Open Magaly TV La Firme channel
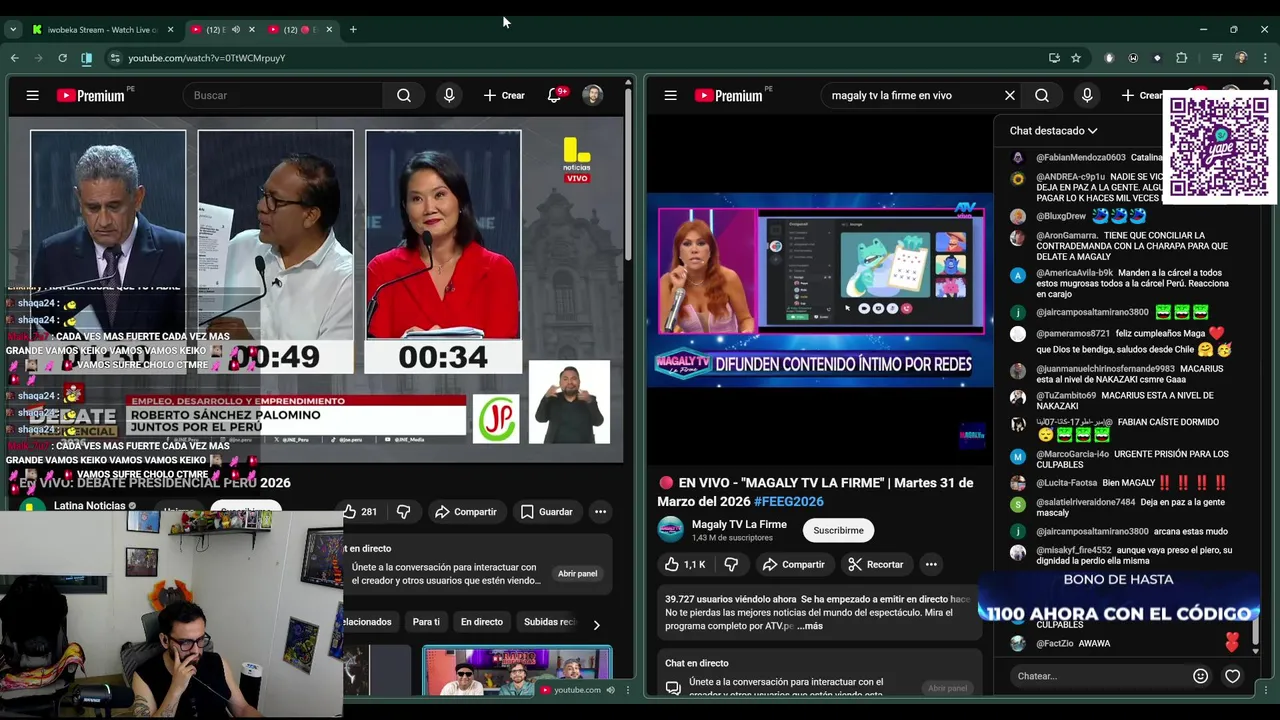1280x720 pixels. [739, 524]
